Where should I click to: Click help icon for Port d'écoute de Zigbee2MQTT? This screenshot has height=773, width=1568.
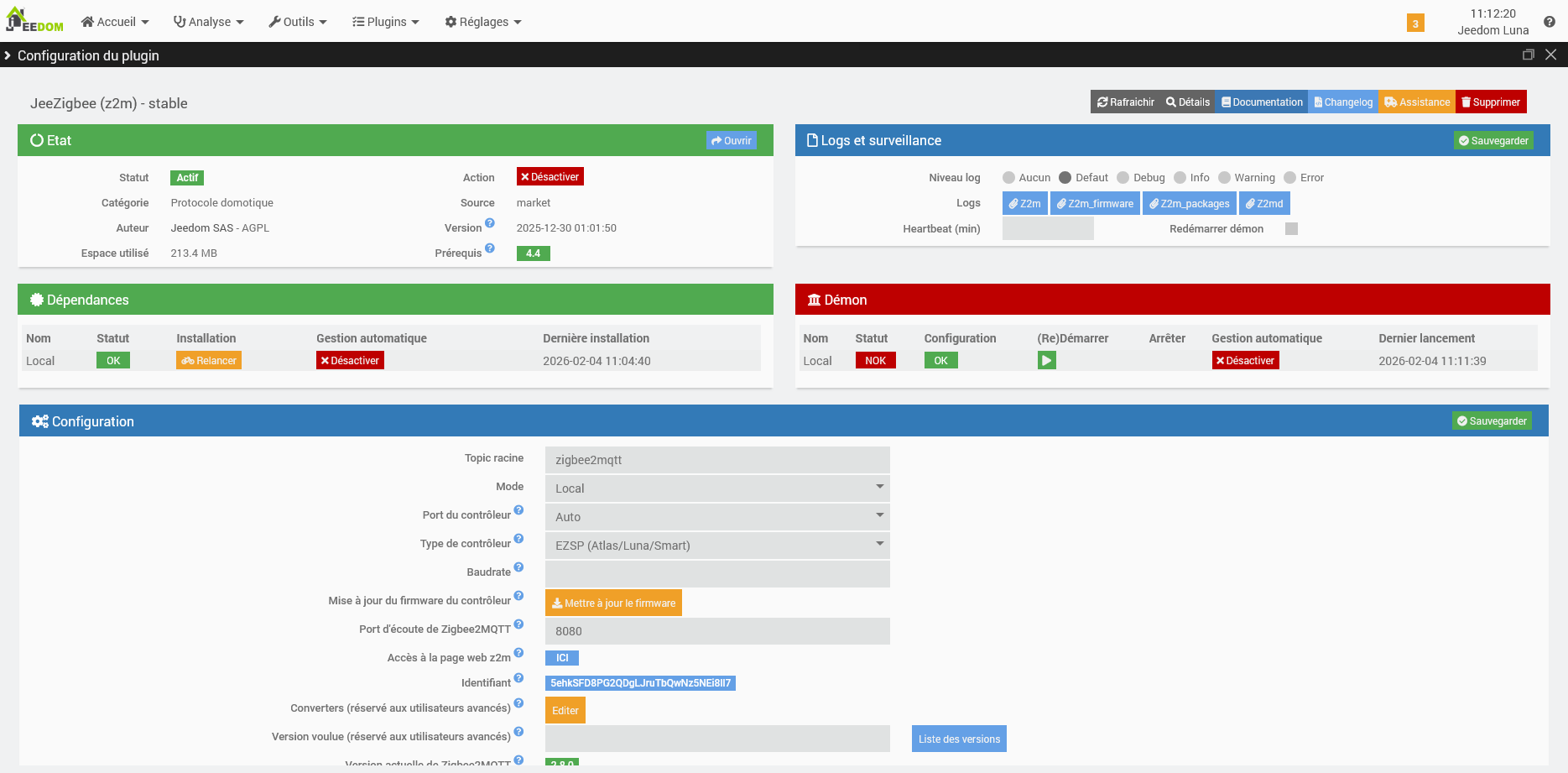pyautogui.click(x=518, y=624)
